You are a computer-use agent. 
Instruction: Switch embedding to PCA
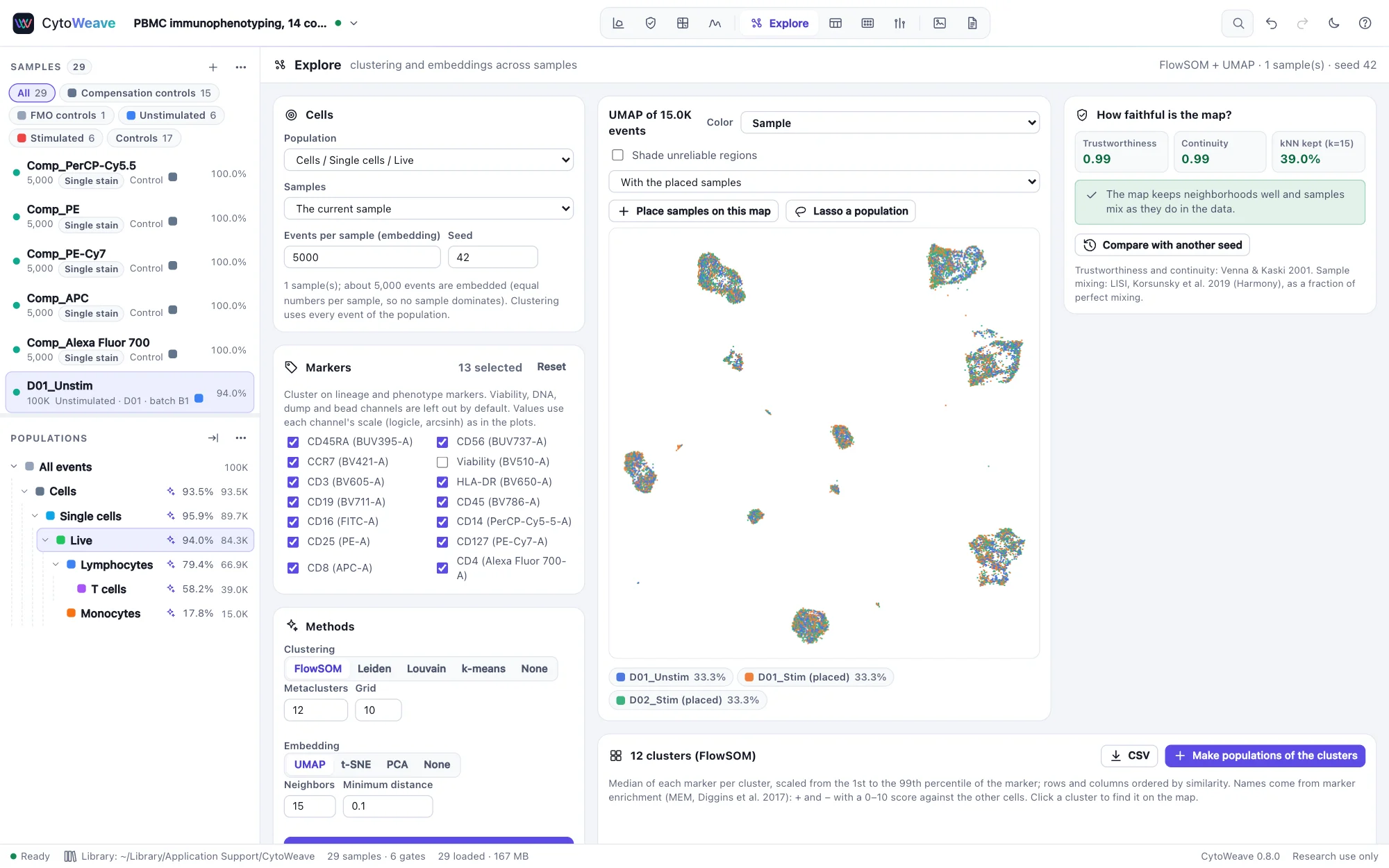(397, 765)
